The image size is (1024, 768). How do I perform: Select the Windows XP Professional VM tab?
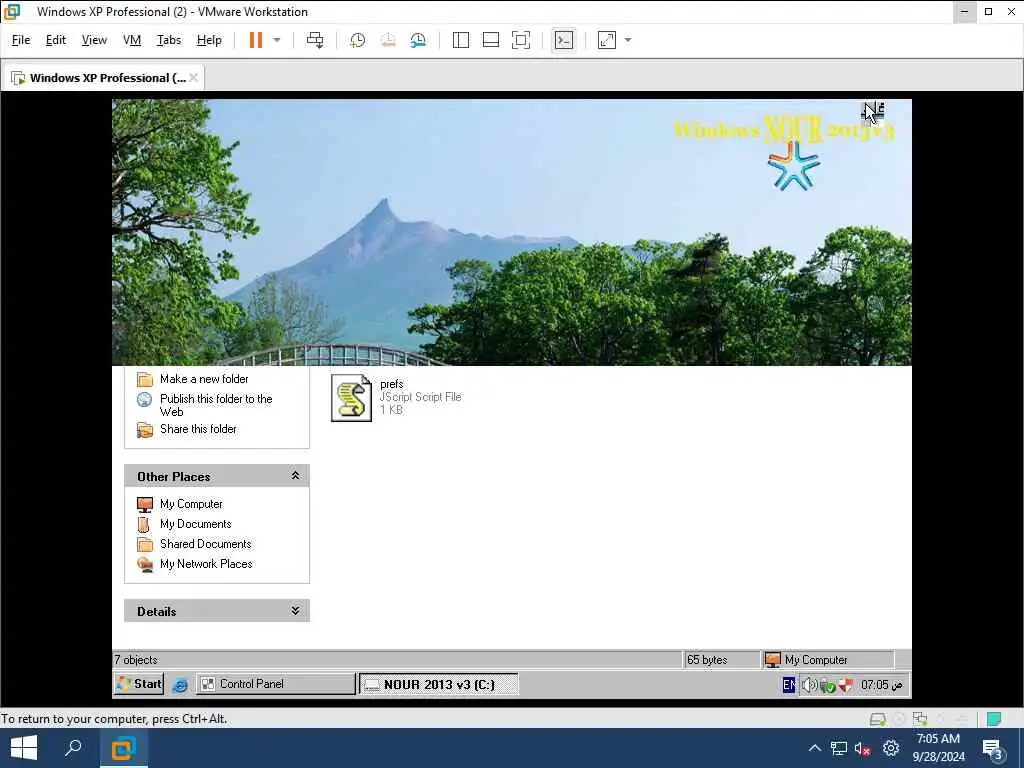(103, 78)
